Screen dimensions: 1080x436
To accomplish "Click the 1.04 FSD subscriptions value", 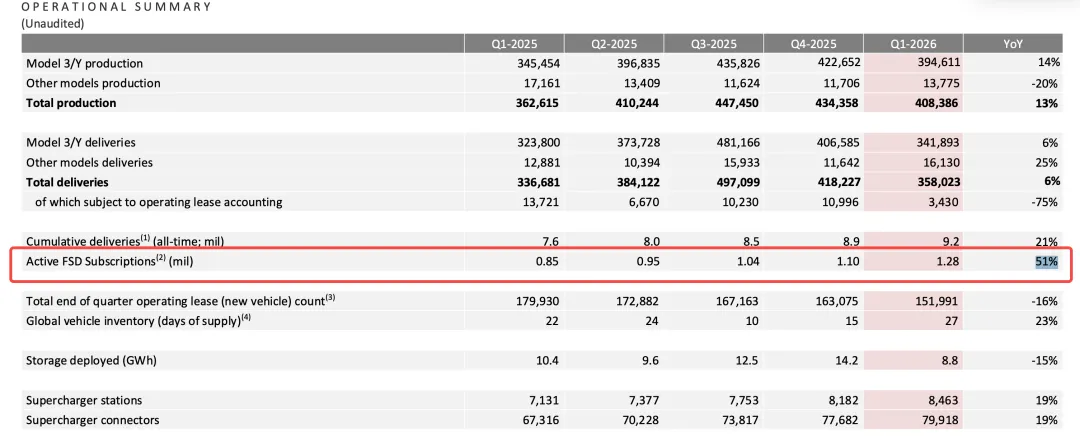I will pyautogui.click(x=748, y=262).
